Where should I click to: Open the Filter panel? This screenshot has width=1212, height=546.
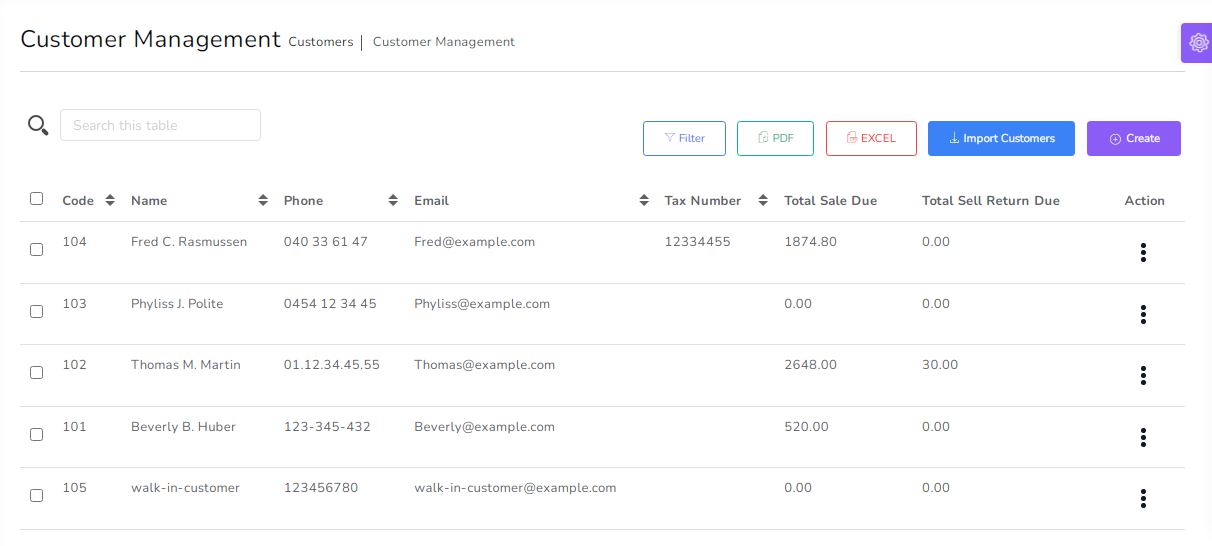tap(685, 139)
